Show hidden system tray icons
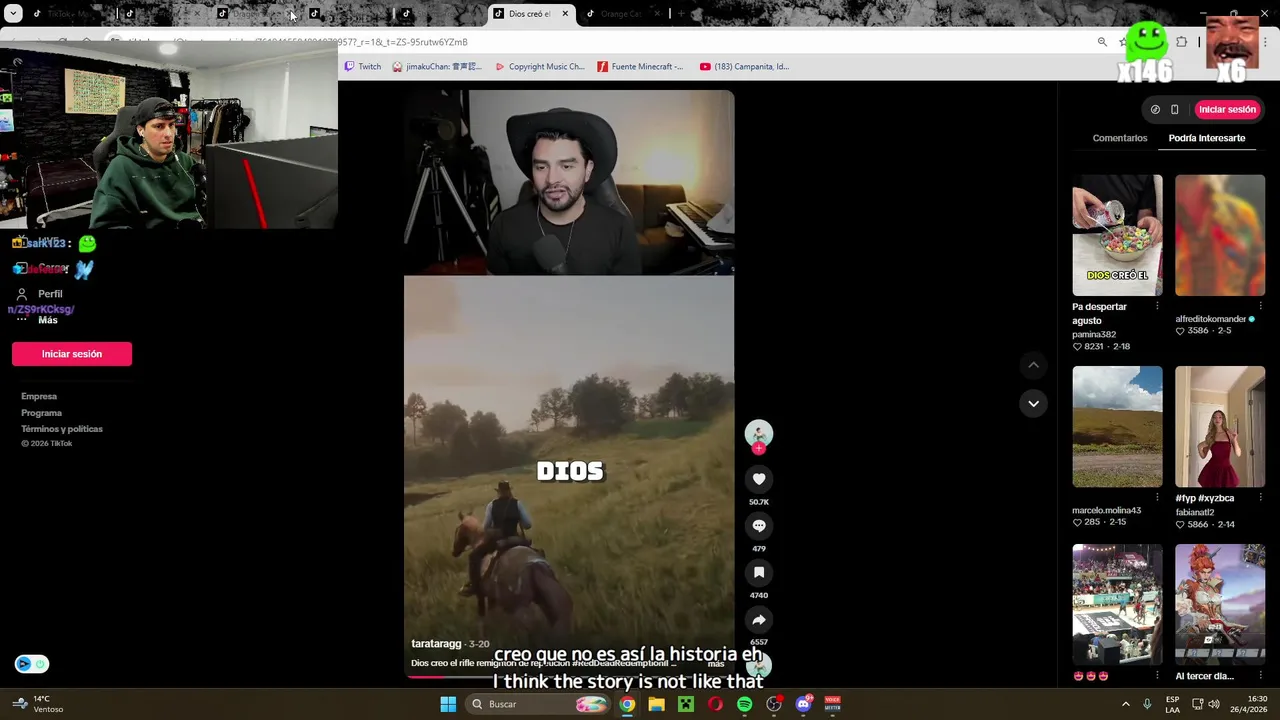1280x720 pixels. 1125,704
